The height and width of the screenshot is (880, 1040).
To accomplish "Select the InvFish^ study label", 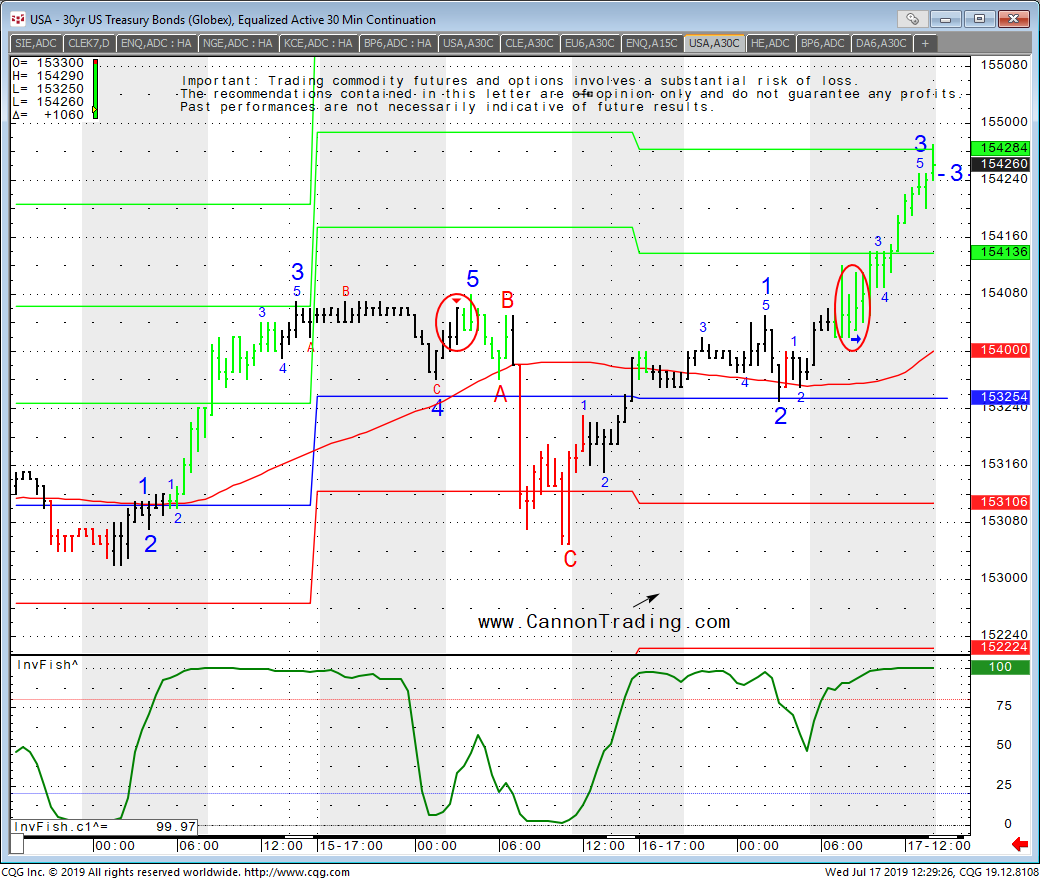I will tap(45, 664).
